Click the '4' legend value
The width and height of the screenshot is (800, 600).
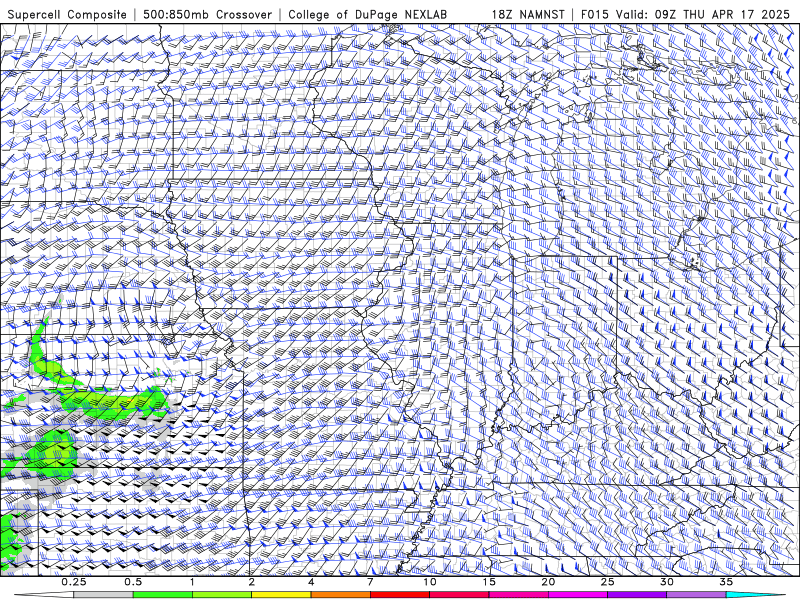[x=311, y=582]
